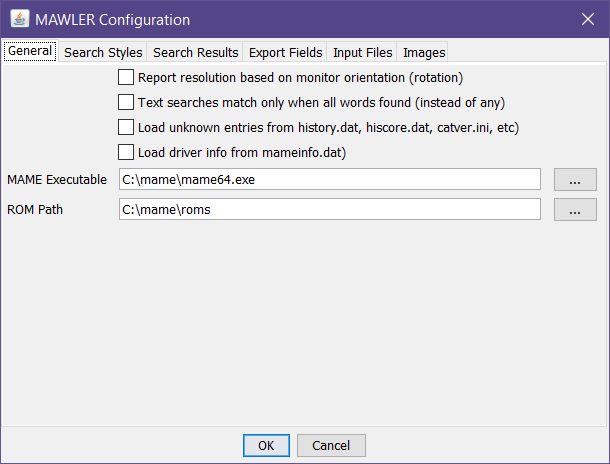Focus the ROM Path text field
This screenshot has height=464, width=610.
(x=329, y=210)
